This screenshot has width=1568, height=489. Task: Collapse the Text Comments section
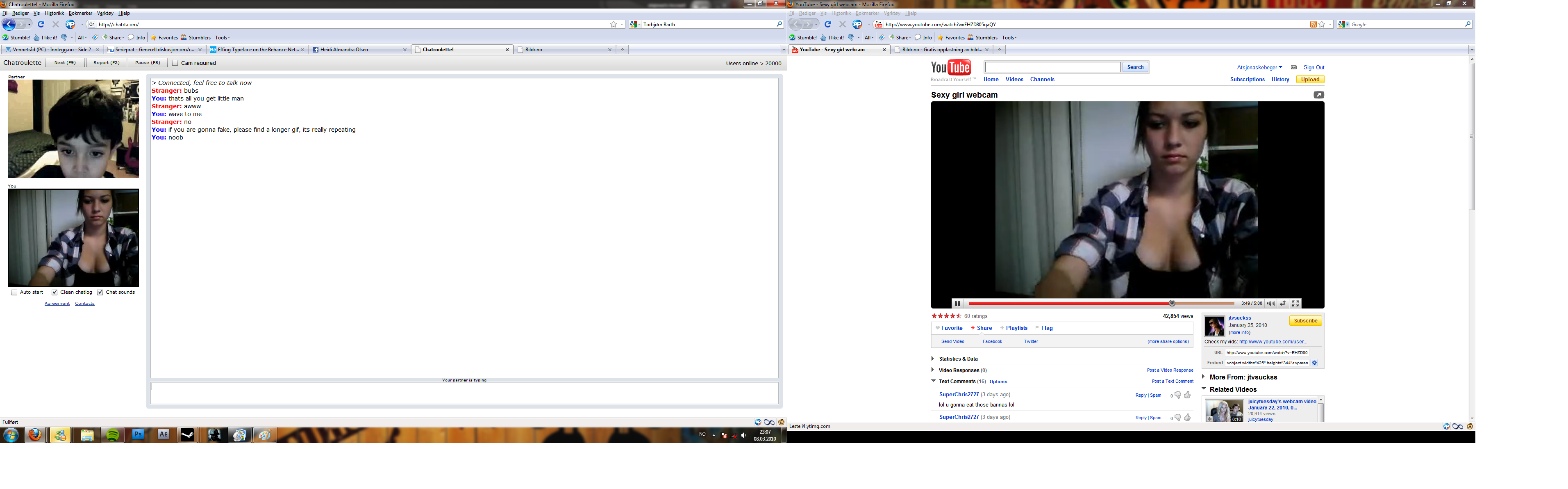click(x=933, y=381)
